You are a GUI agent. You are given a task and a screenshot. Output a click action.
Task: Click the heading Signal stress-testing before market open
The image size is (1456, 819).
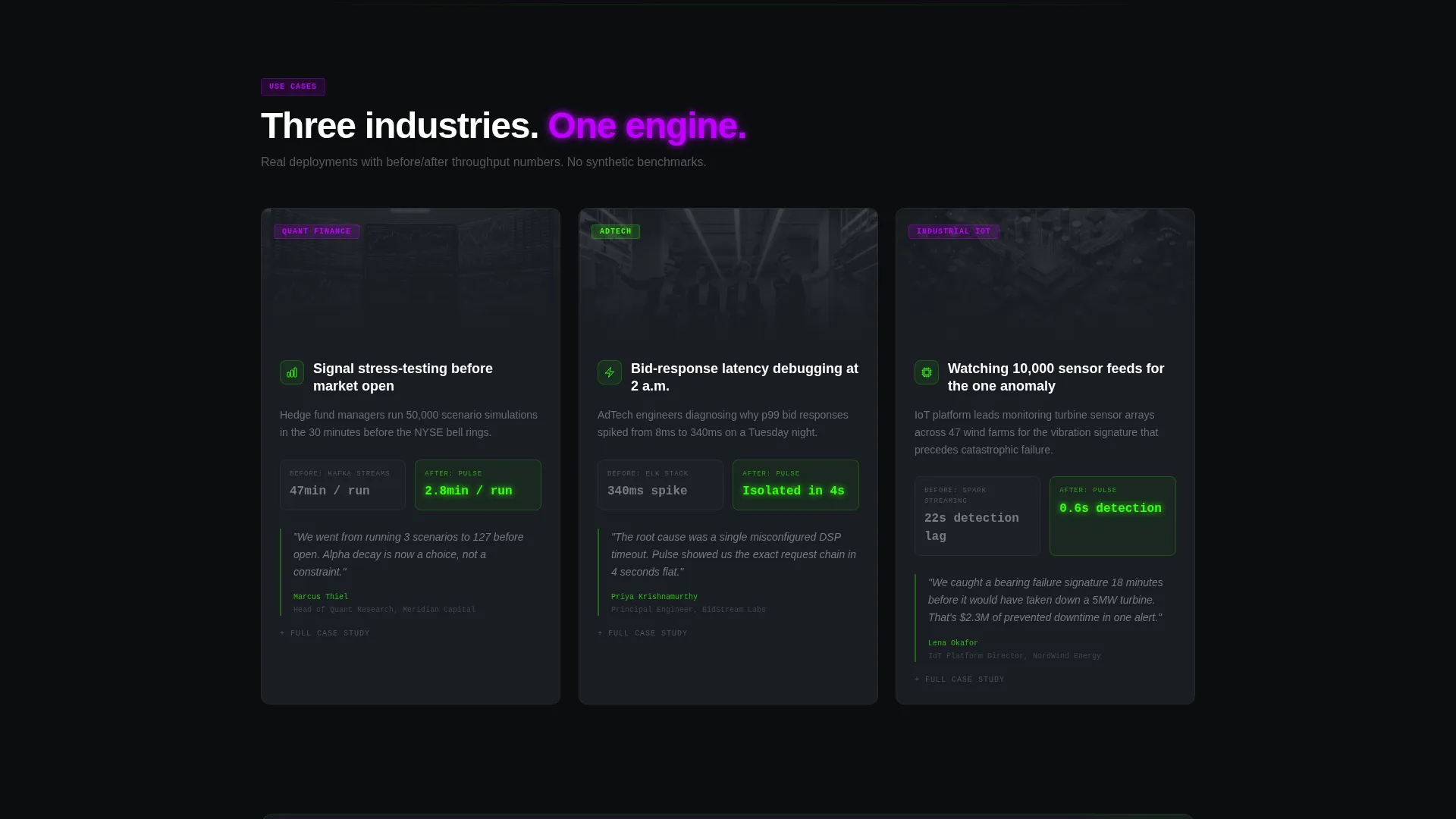coord(403,377)
